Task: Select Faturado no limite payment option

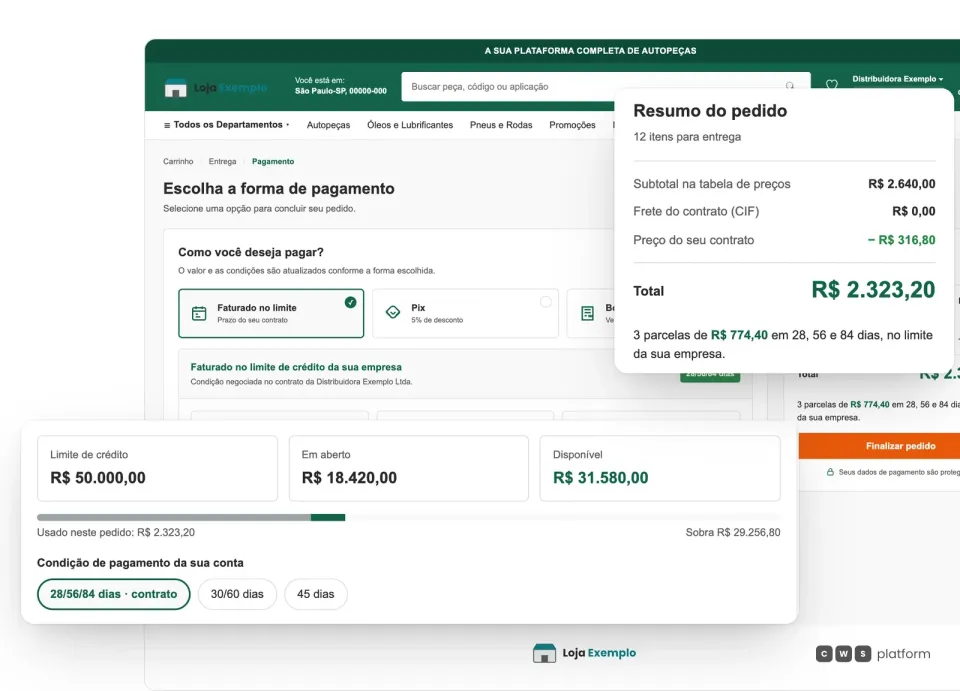Action: coord(271,313)
